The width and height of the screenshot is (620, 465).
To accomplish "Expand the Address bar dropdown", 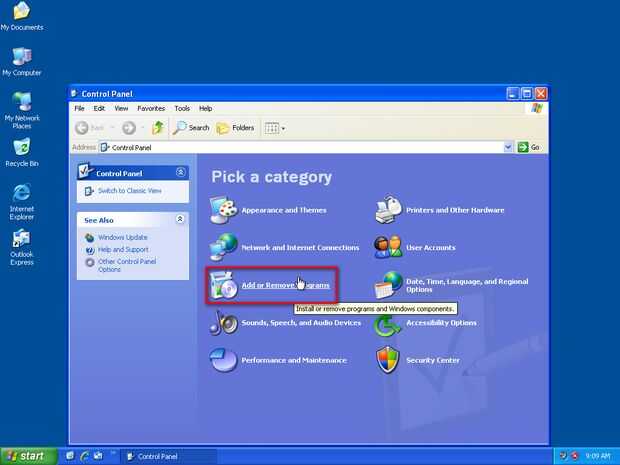I will [x=508, y=147].
